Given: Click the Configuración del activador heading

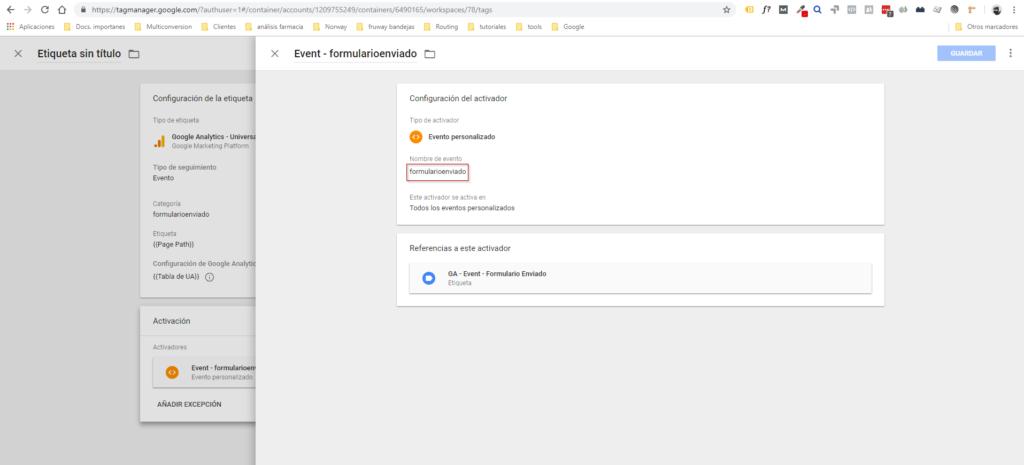Looking at the screenshot, I should click(x=458, y=99).
